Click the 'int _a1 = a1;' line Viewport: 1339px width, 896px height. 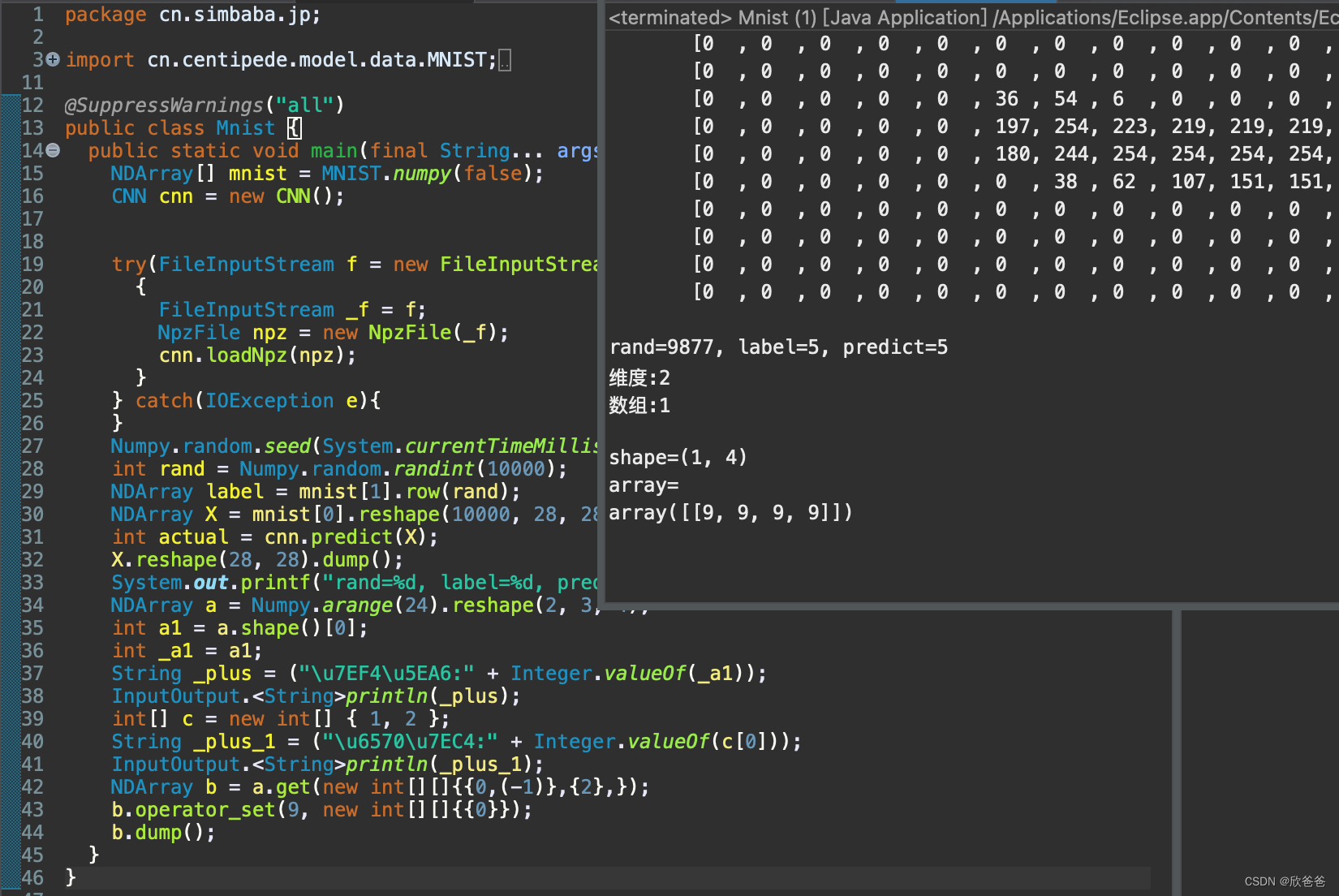pos(187,650)
